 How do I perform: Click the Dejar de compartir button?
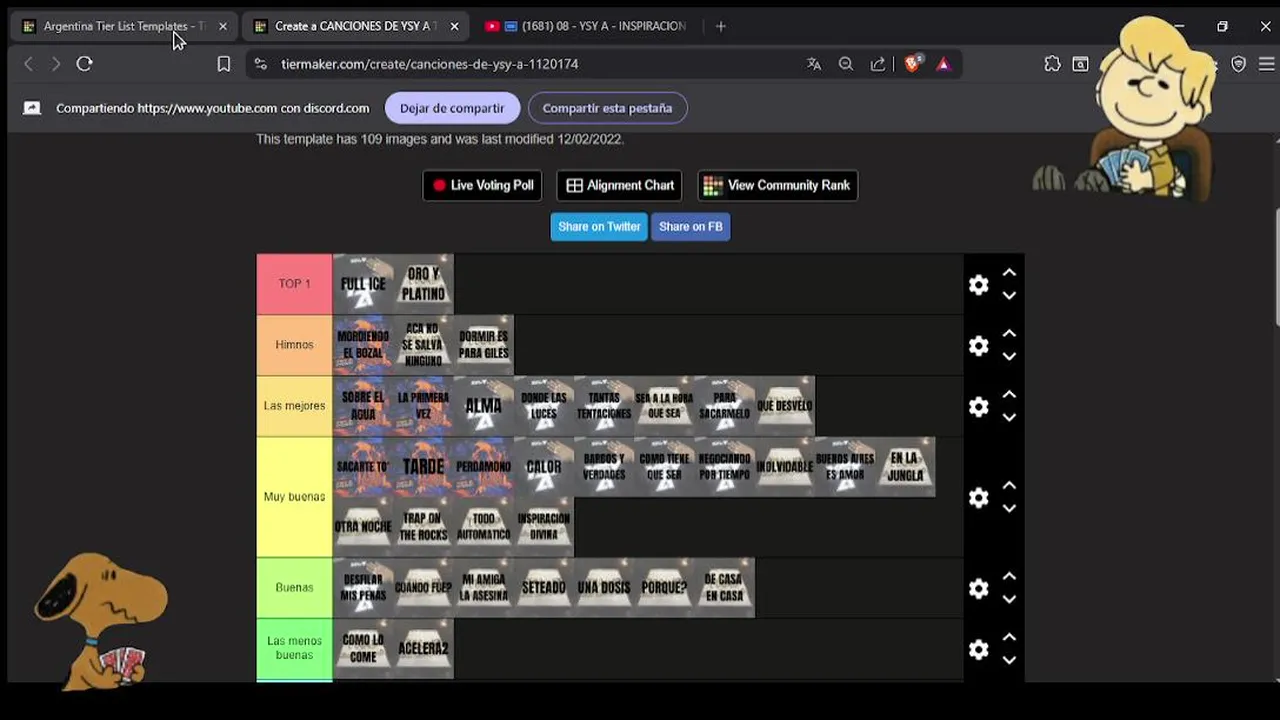tap(452, 108)
